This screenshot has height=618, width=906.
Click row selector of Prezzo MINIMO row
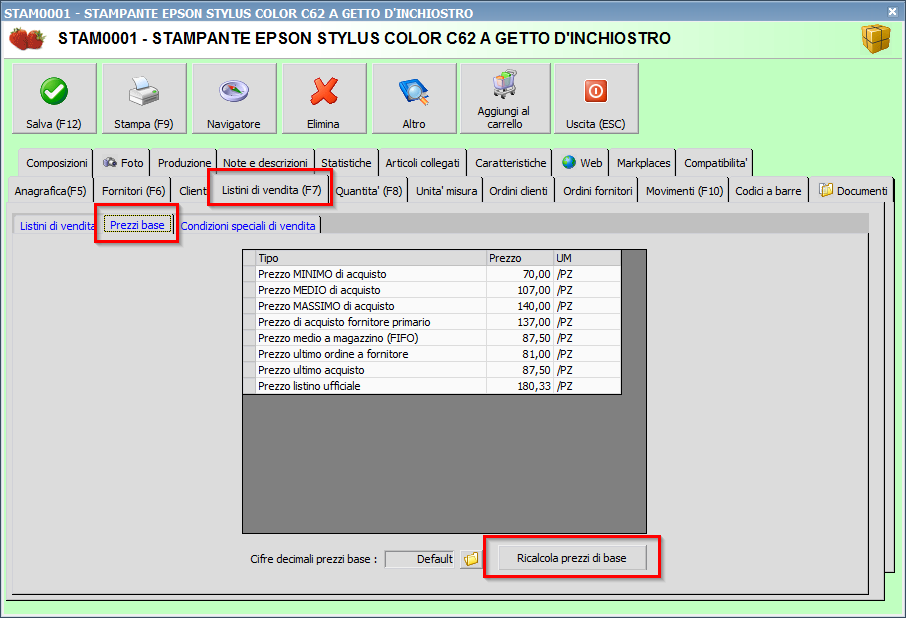[x=250, y=274]
